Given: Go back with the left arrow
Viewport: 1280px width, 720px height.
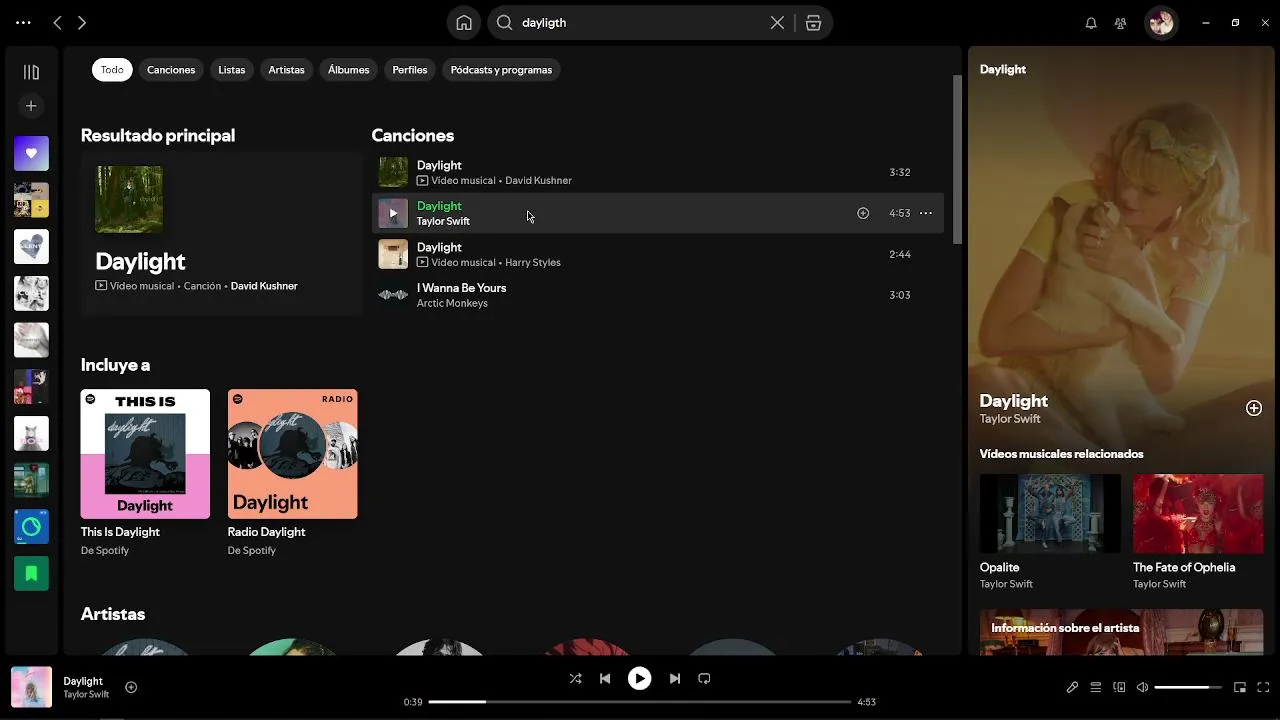Looking at the screenshot, I should point(57,22).
